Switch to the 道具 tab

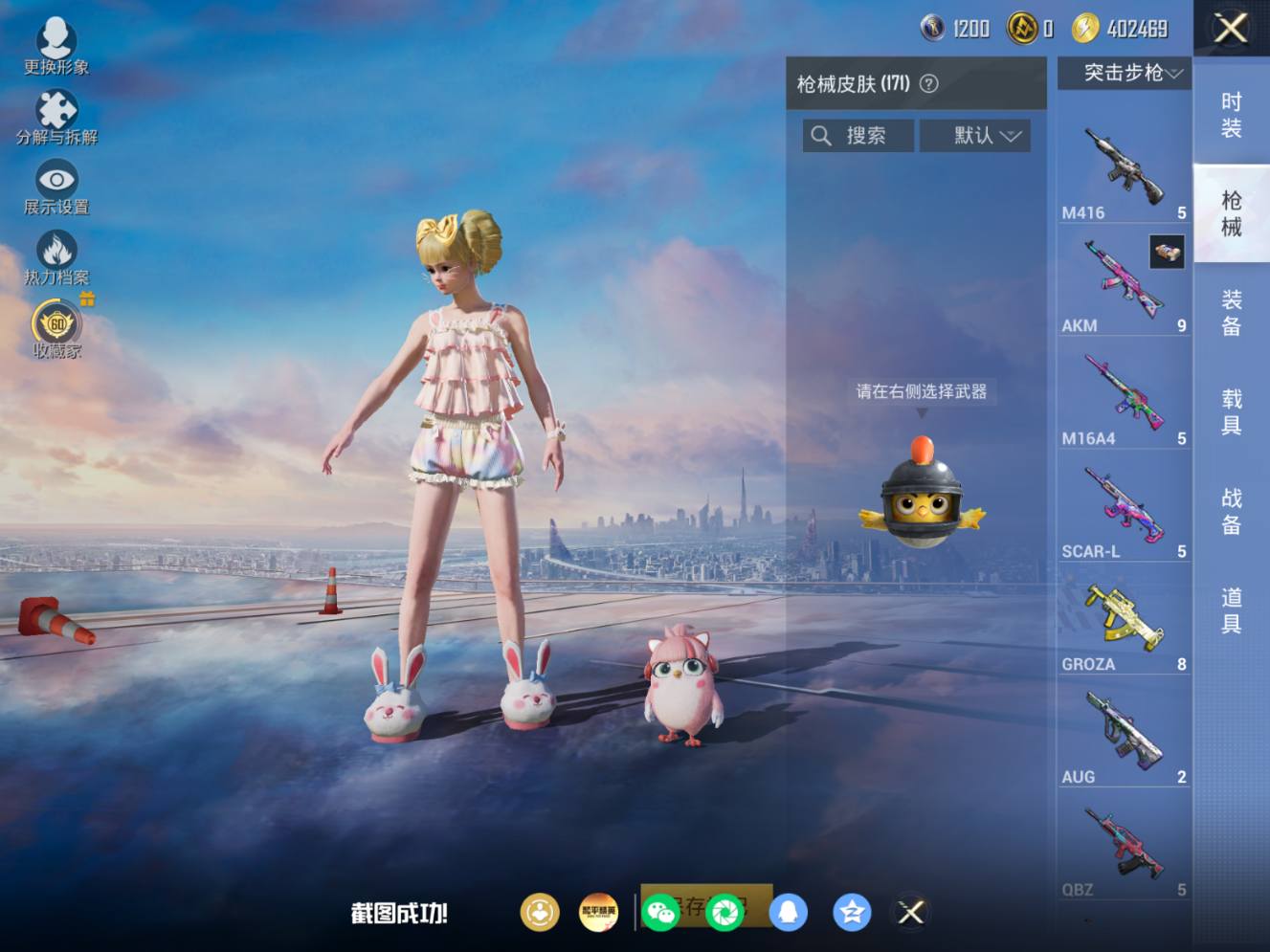point(1231,611)
